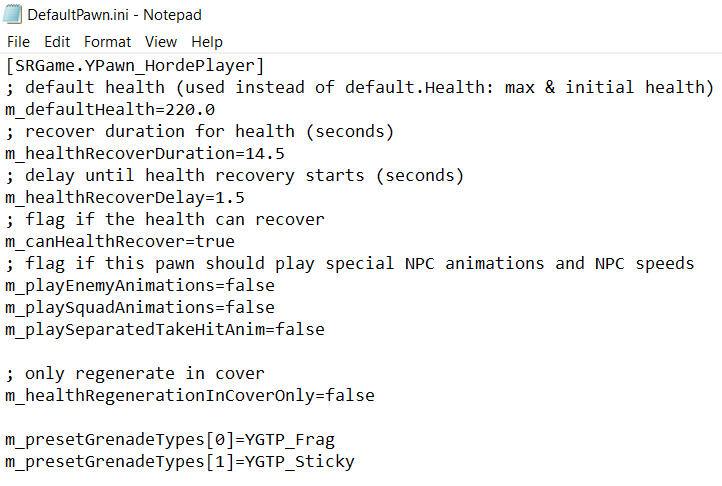Open the View menu
The width and height of the screenshot is (722, 486).
[x=160, y=42]
